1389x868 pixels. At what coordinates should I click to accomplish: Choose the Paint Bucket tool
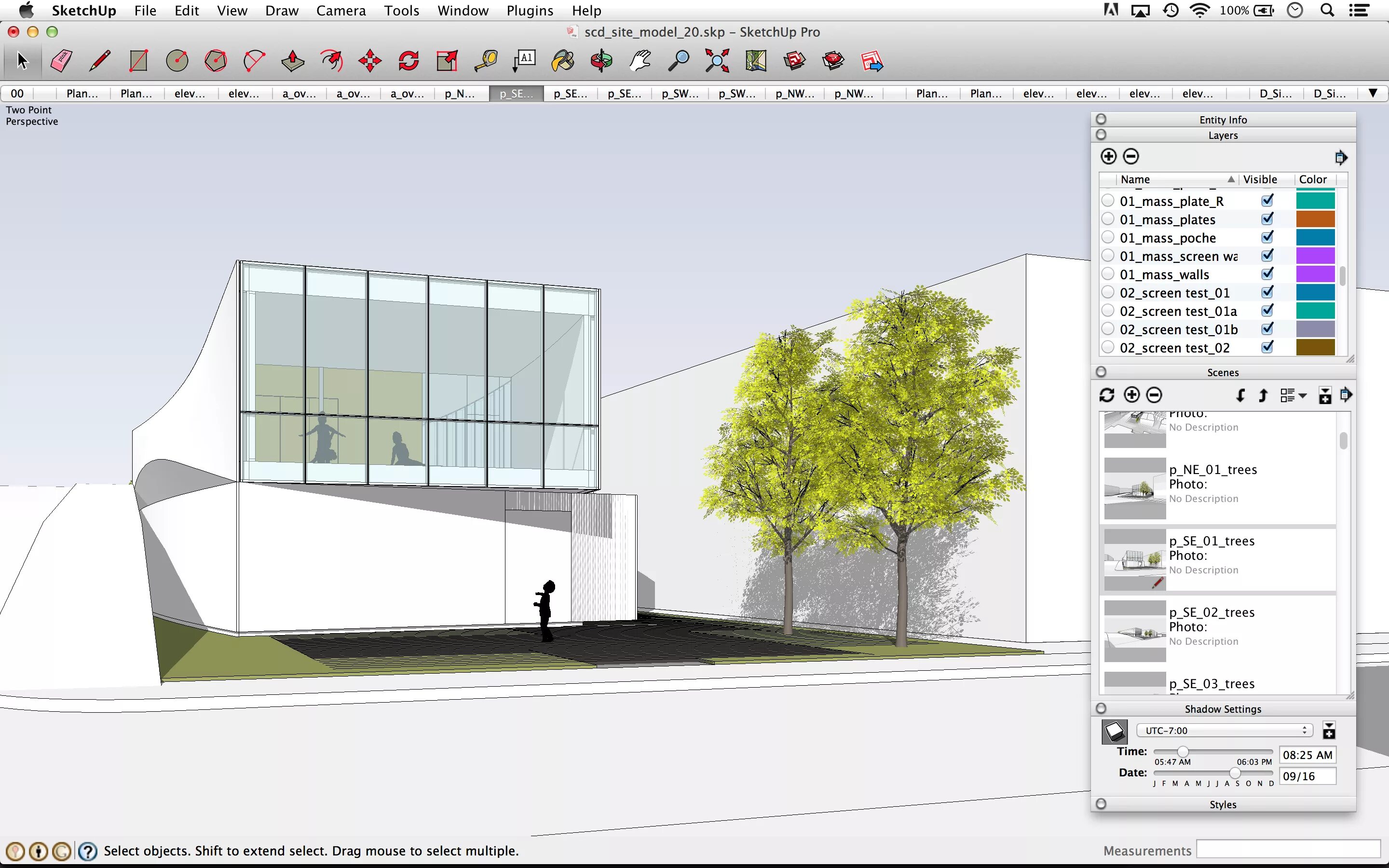coord(562,61)
